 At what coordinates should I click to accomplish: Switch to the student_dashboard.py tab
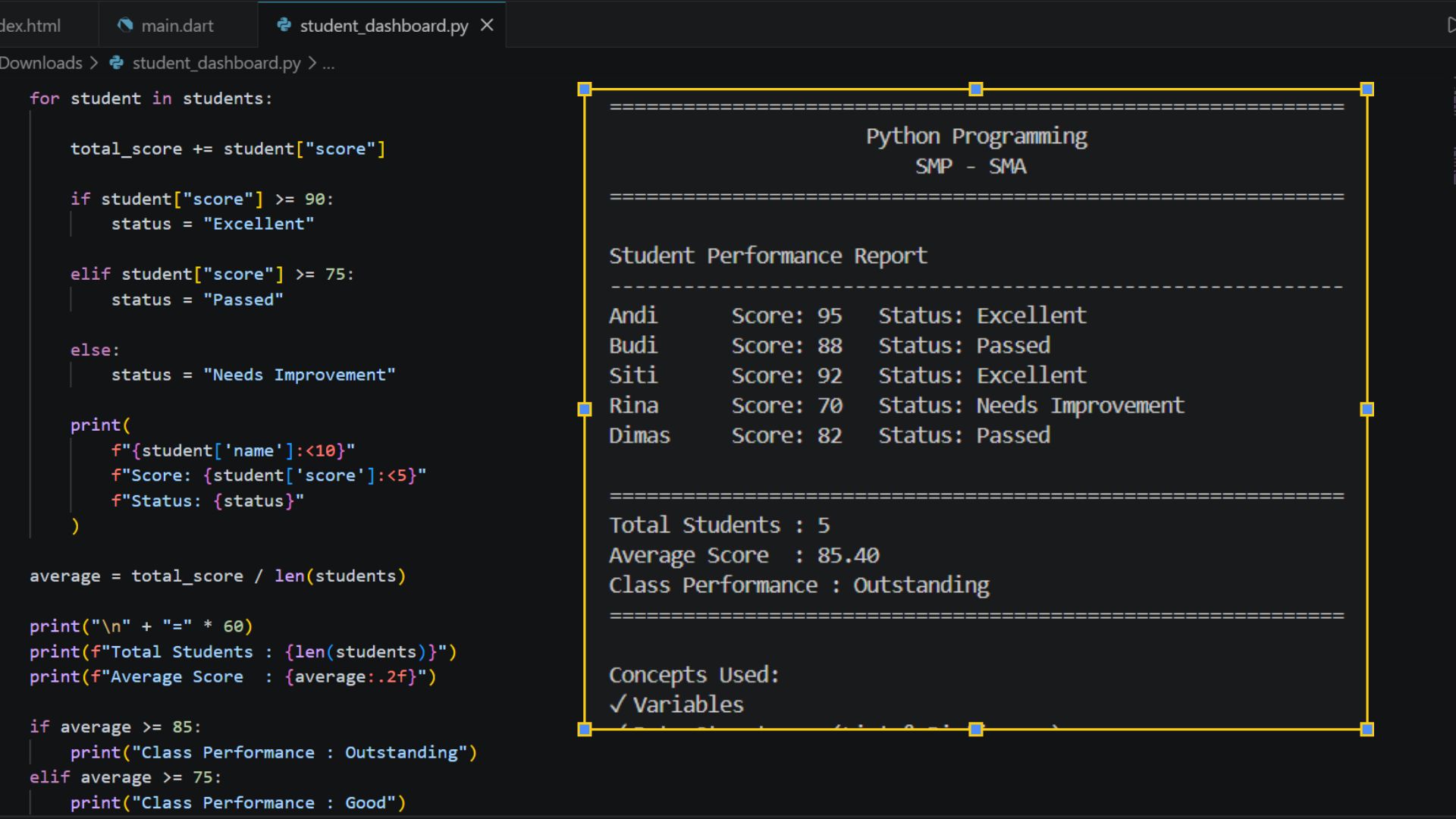382,26
